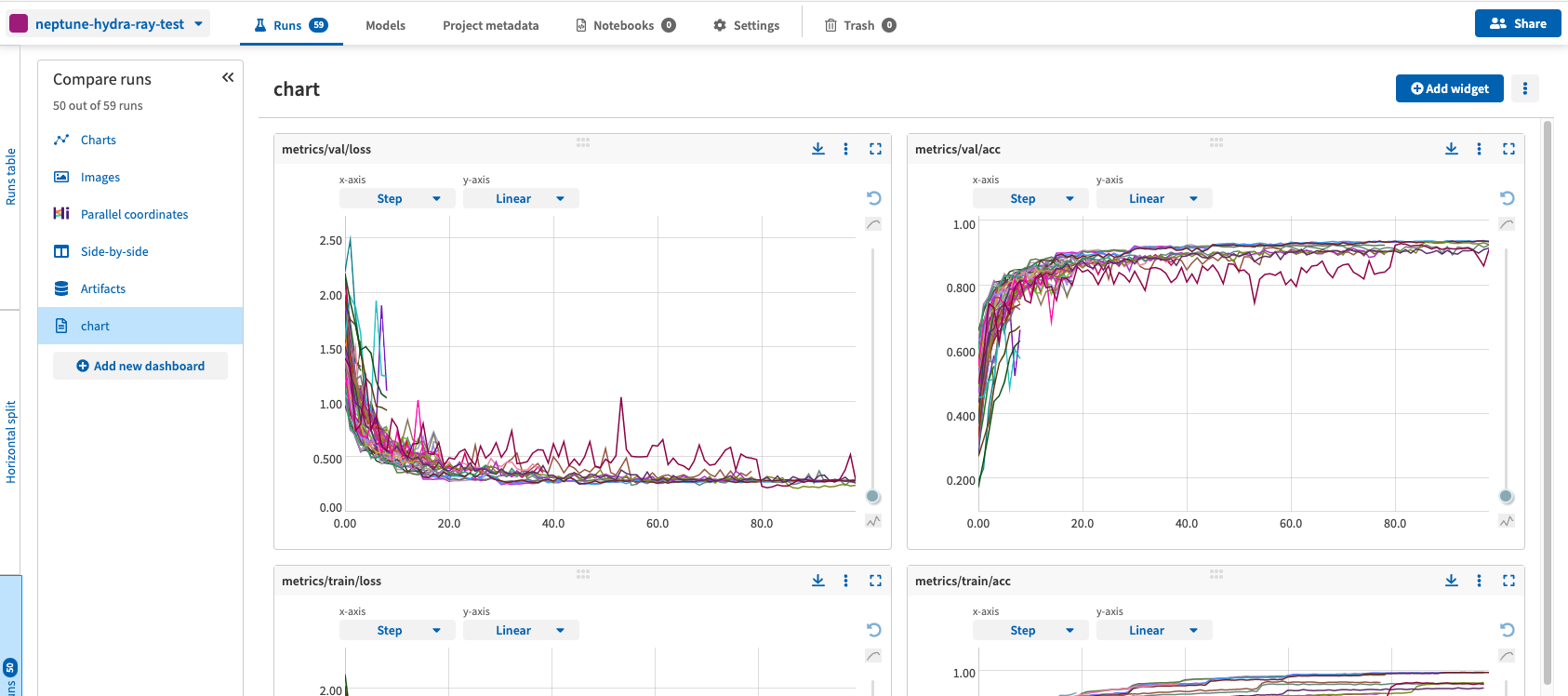The width and height of the screenshot is (1568, 696).
Task: Open metrics/train/acc widget options menu
Action: (1479, 581)
